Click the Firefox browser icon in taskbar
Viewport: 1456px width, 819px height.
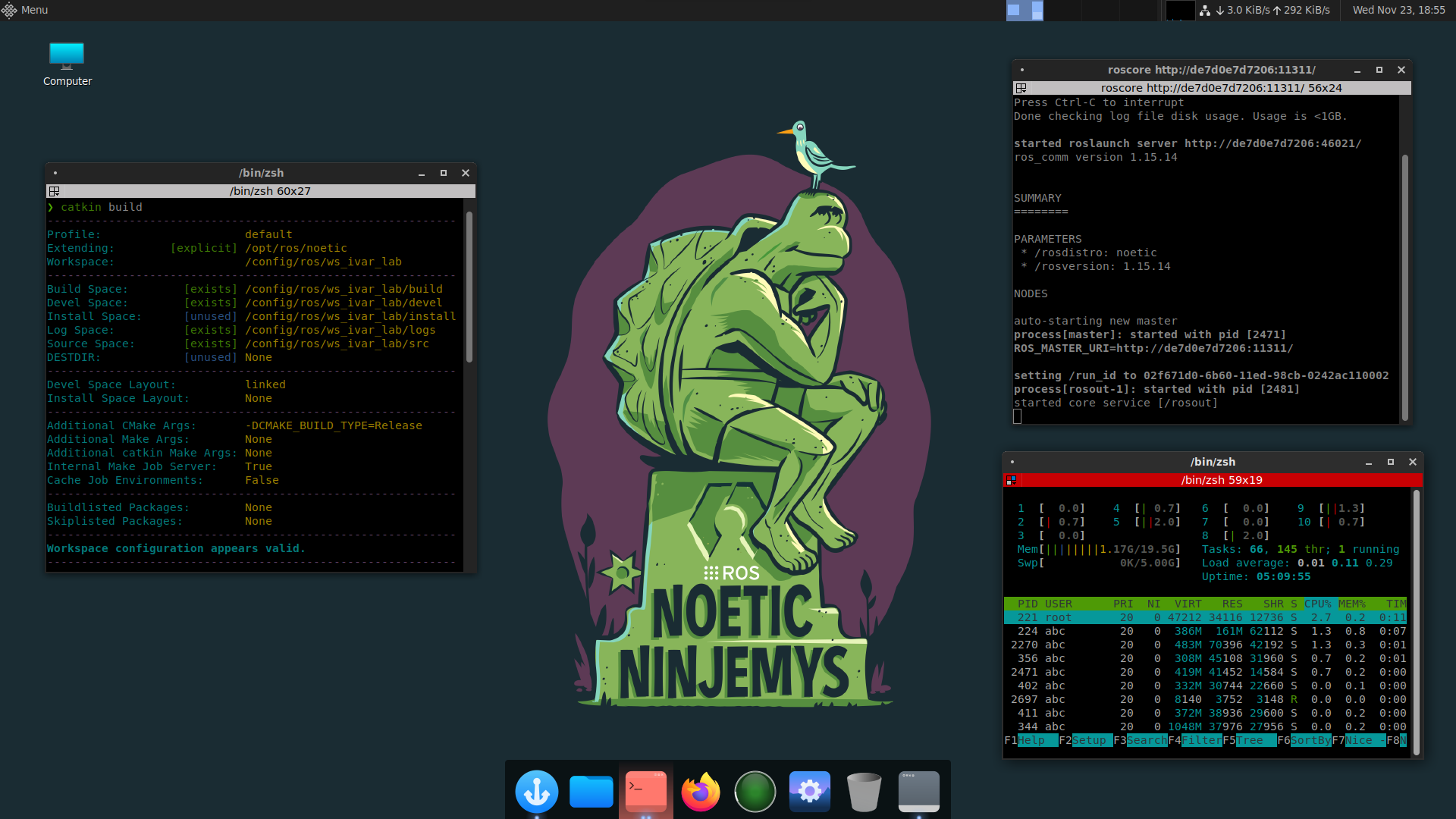click(700, 791)
